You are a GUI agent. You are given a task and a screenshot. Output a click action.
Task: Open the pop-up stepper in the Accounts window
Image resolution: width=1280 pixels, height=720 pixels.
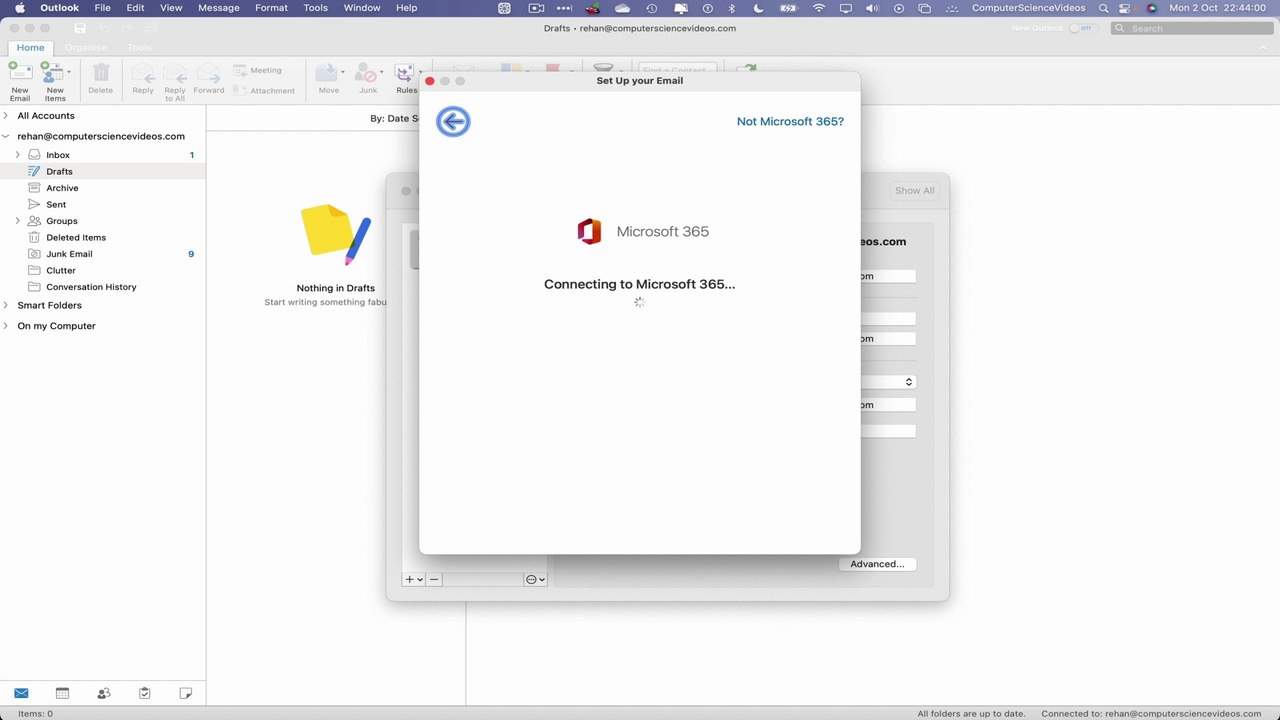pos(908,382)
